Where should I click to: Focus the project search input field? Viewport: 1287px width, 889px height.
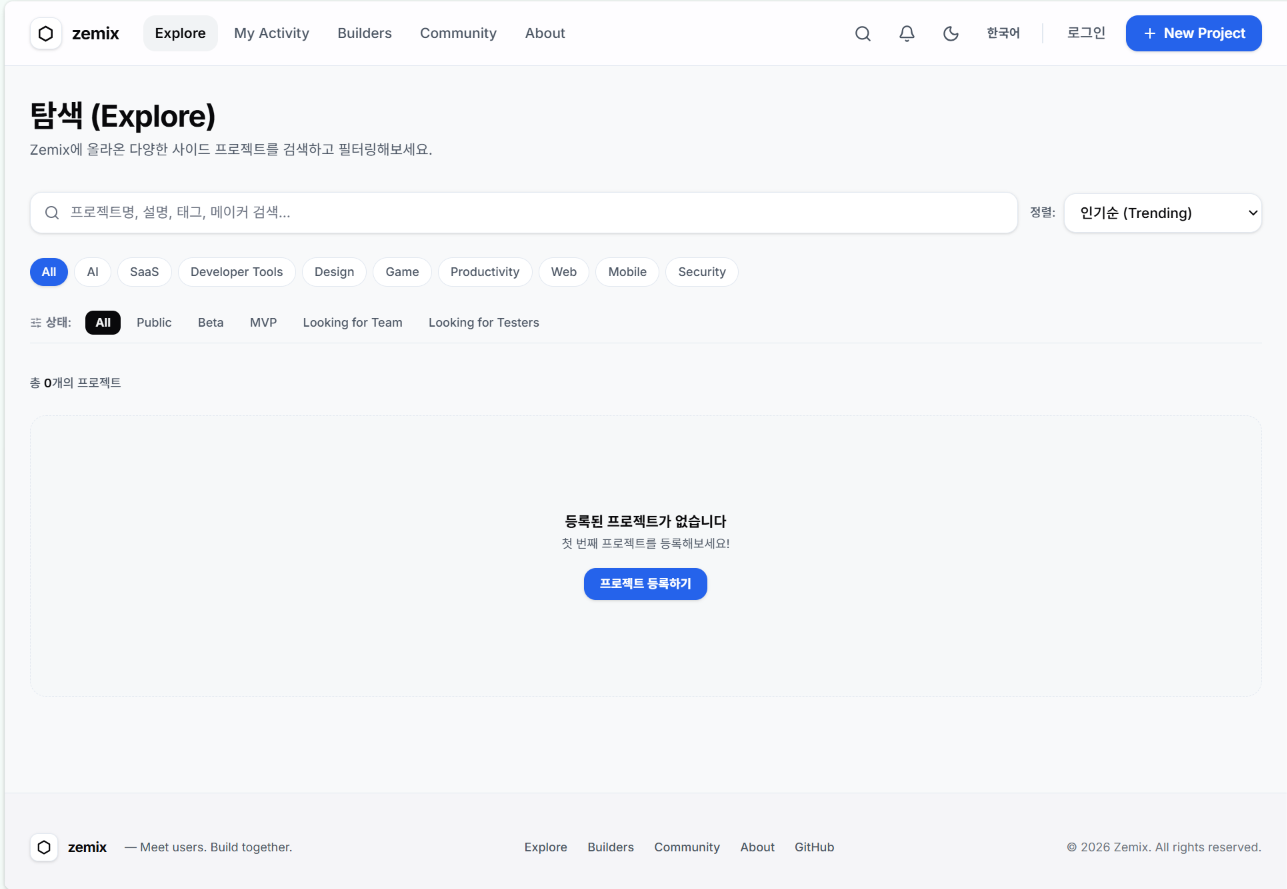pos(524,213)
